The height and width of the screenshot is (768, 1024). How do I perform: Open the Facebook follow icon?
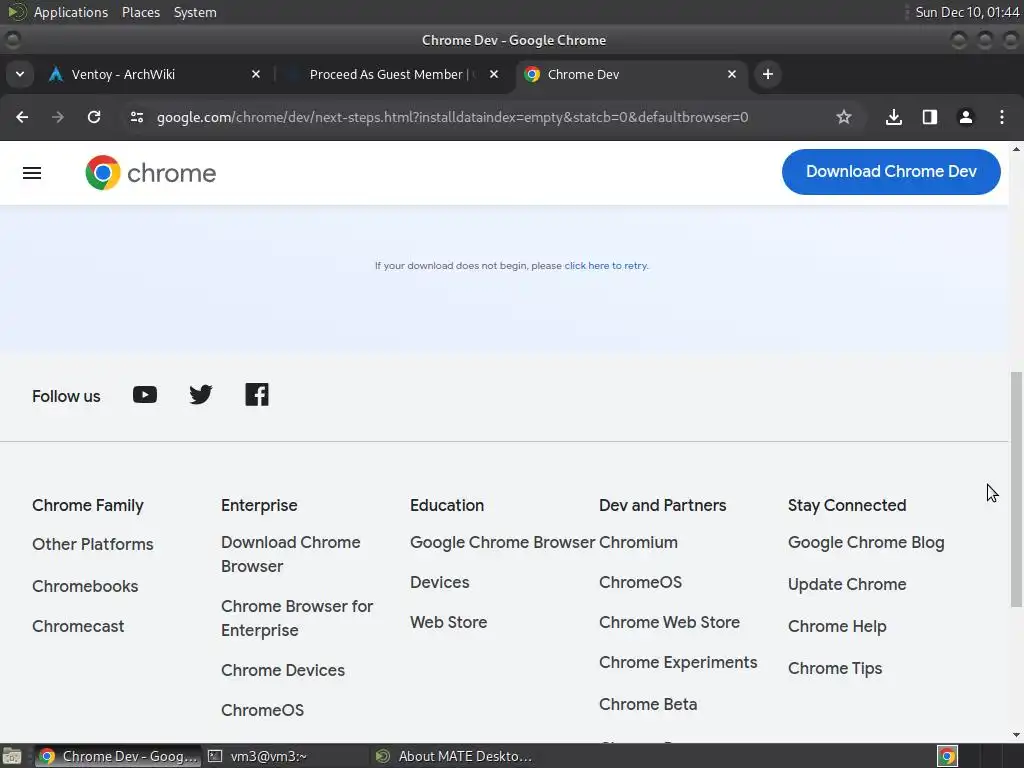click(x=257, y=394)
